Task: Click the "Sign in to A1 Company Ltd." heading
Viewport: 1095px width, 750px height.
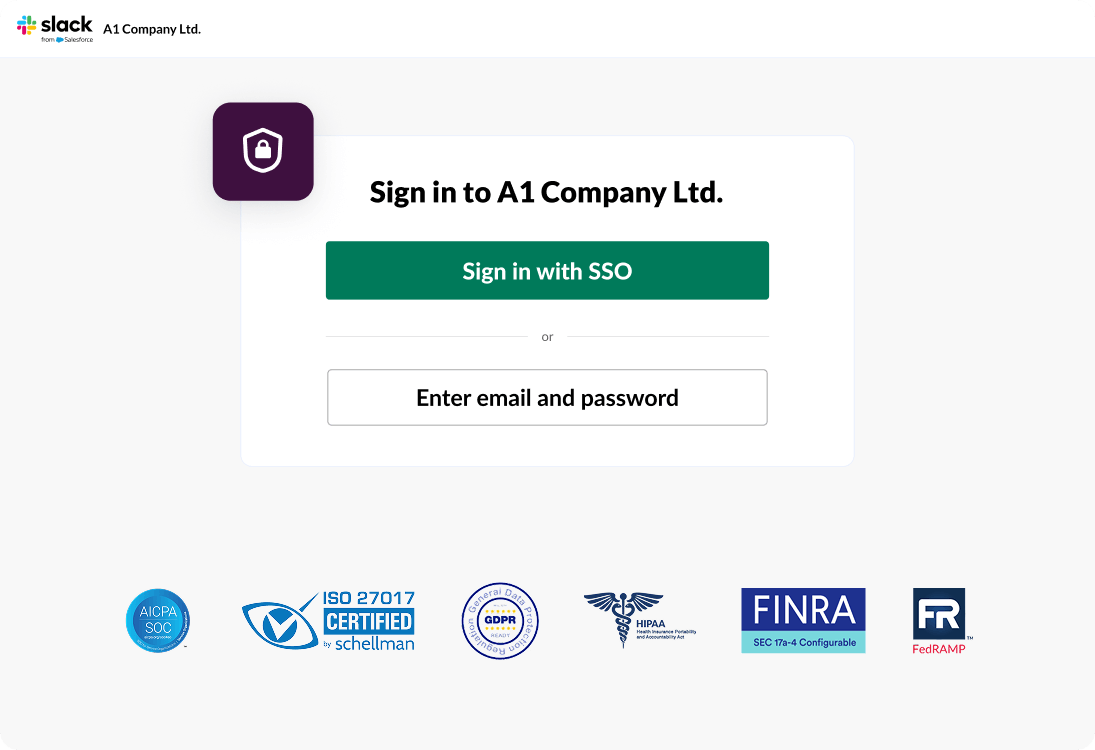Action: [546, 192]
